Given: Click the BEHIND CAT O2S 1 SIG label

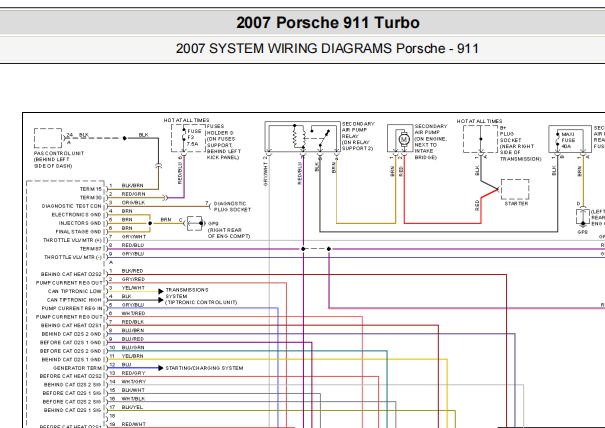Looking at the screenshot, I should pyautogui.click(x=73, y=410).
